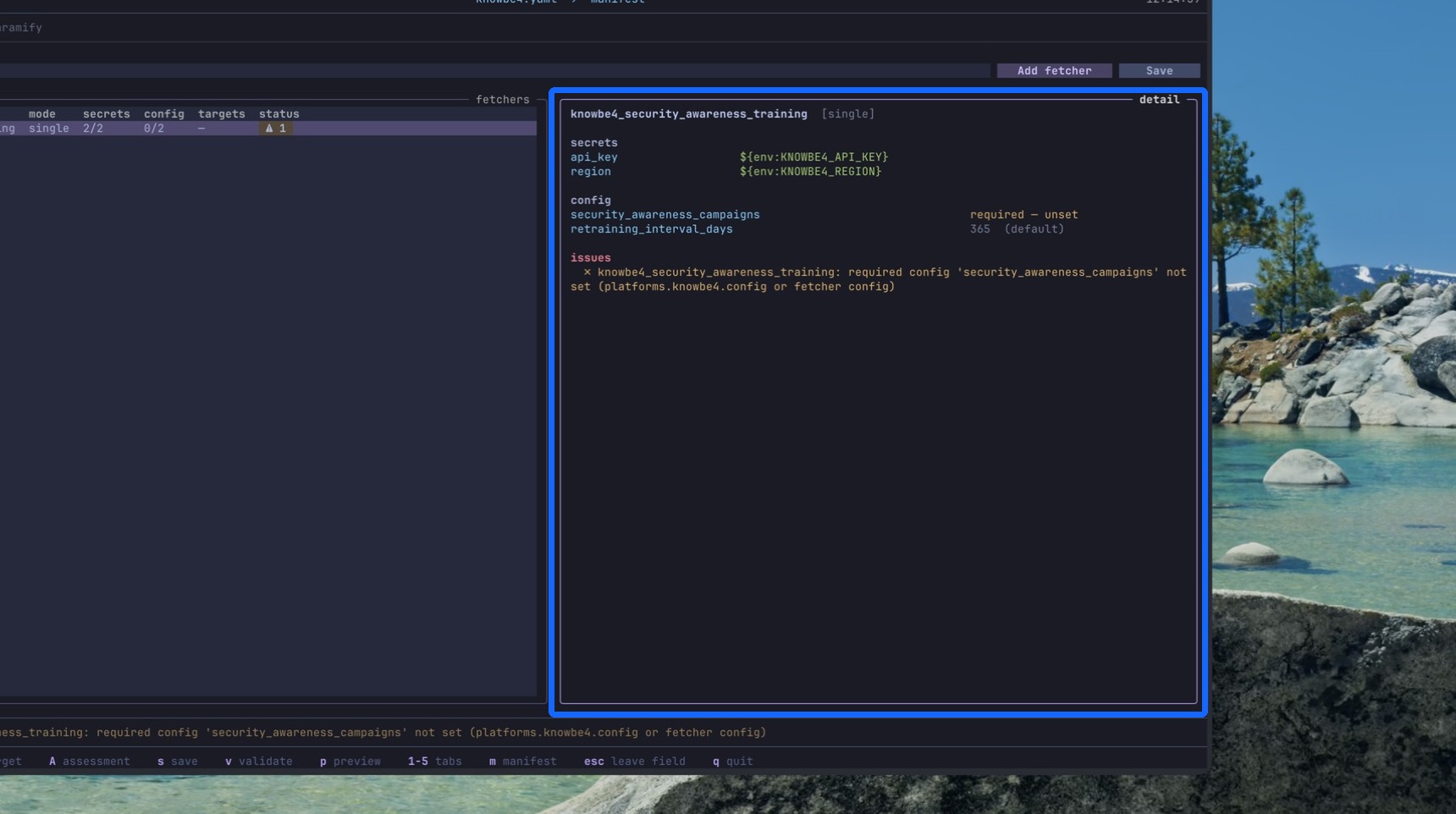1456x814 pixels.
Task: Click the 'fetchers' panel title
Action: (503, 100)
